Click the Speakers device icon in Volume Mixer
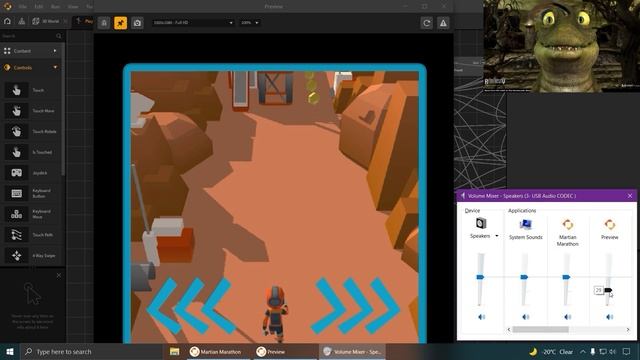Viewport: 640px width, 360px height. (x=481, y=223)
